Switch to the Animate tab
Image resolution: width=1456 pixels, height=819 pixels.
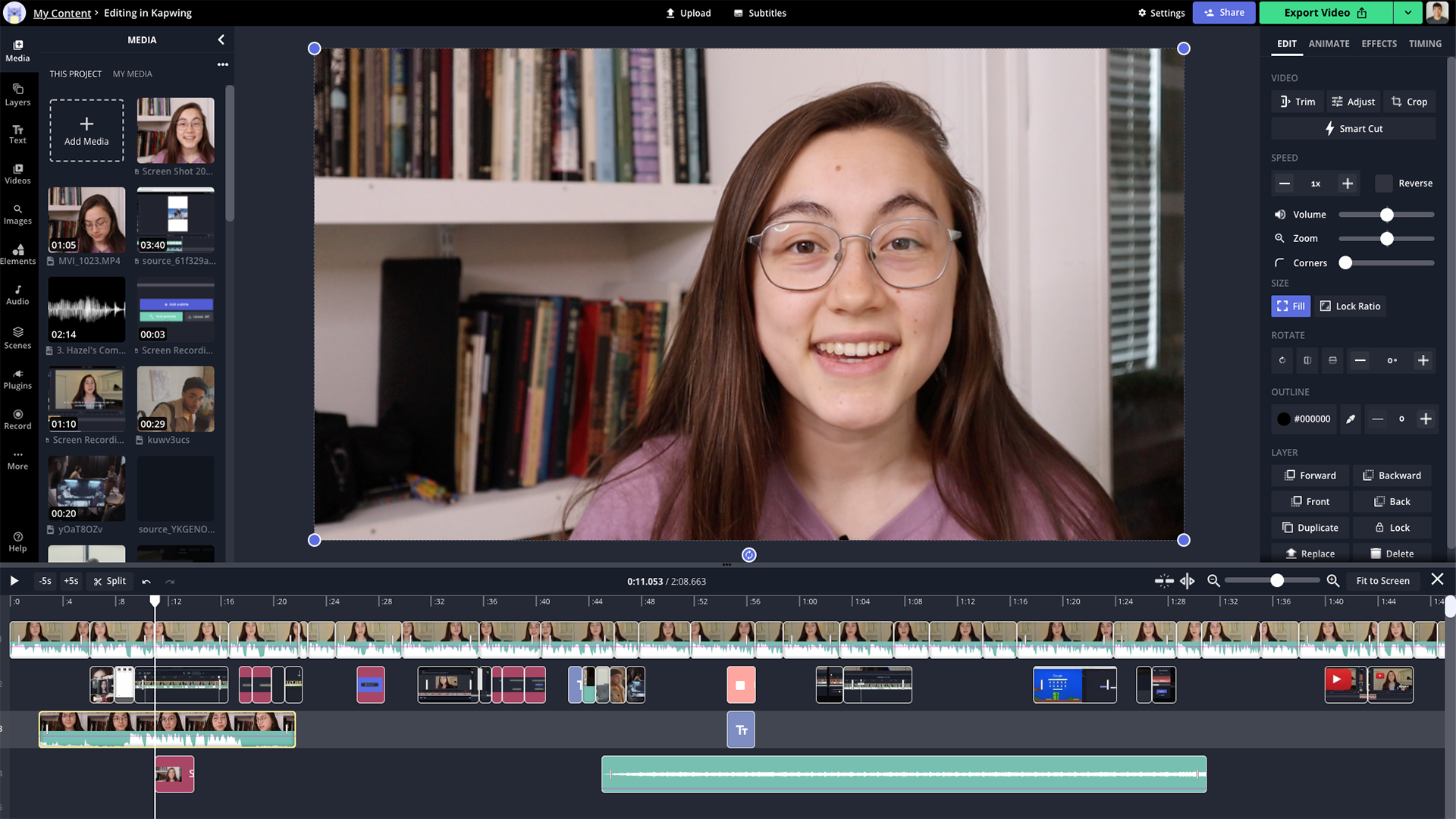[x=1328, y=43]
